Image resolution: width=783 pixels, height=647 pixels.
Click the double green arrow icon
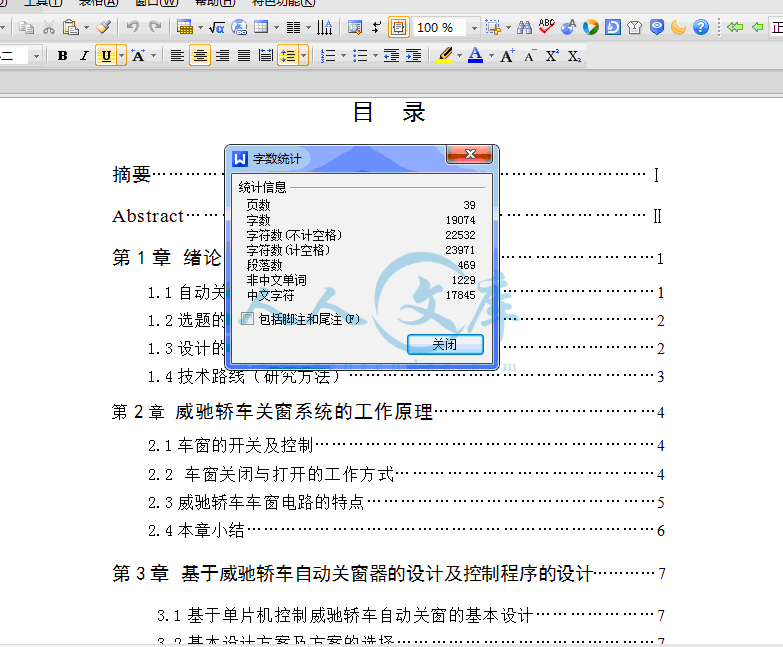pos(735,27)
